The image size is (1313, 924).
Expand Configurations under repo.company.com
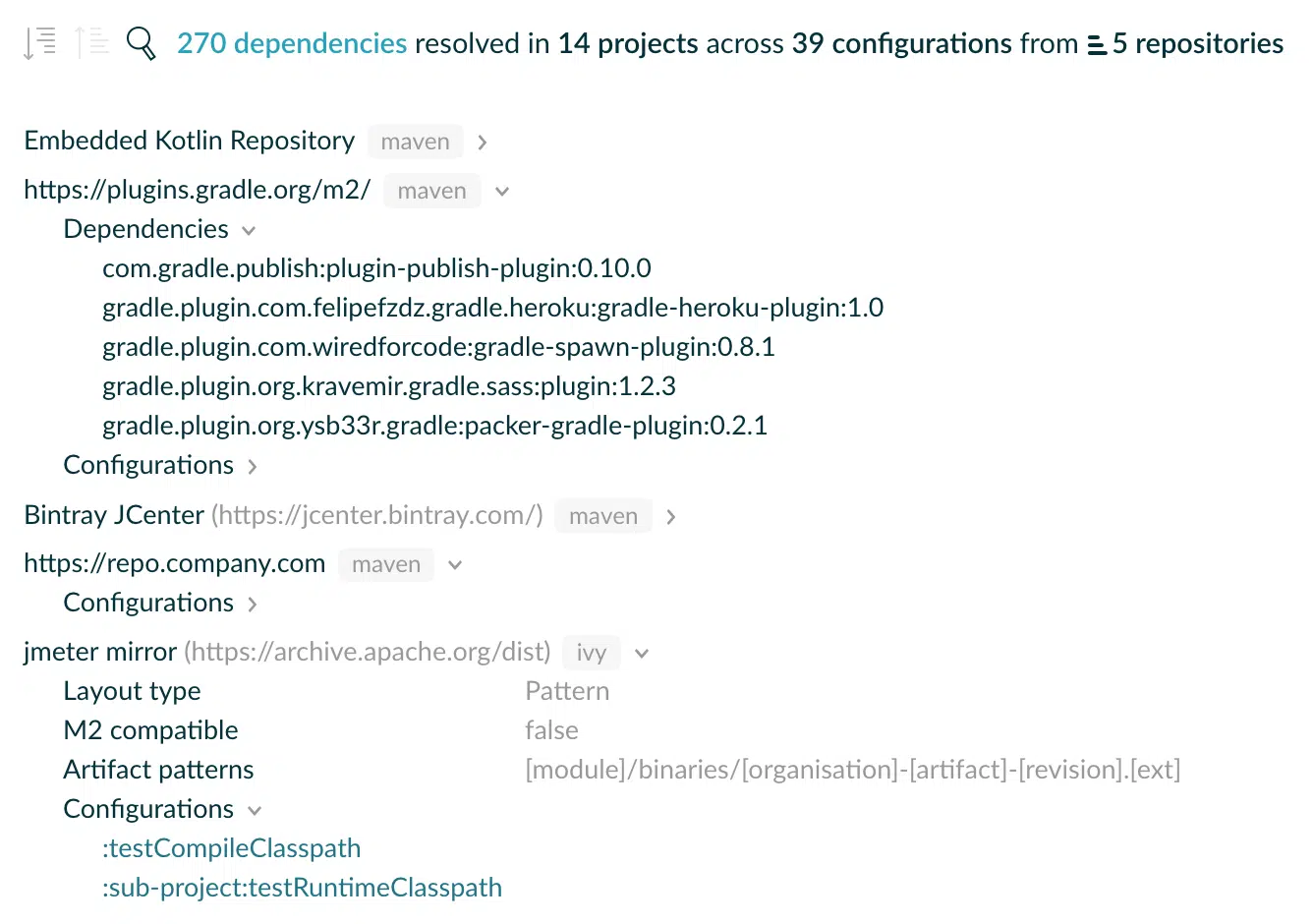253,605
